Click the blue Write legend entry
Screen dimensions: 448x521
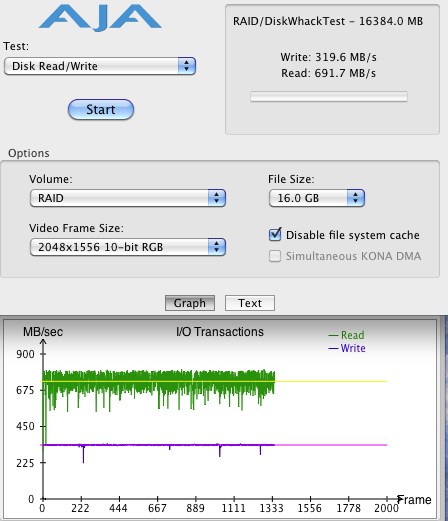pyautogui.click(x=347, y=348)
